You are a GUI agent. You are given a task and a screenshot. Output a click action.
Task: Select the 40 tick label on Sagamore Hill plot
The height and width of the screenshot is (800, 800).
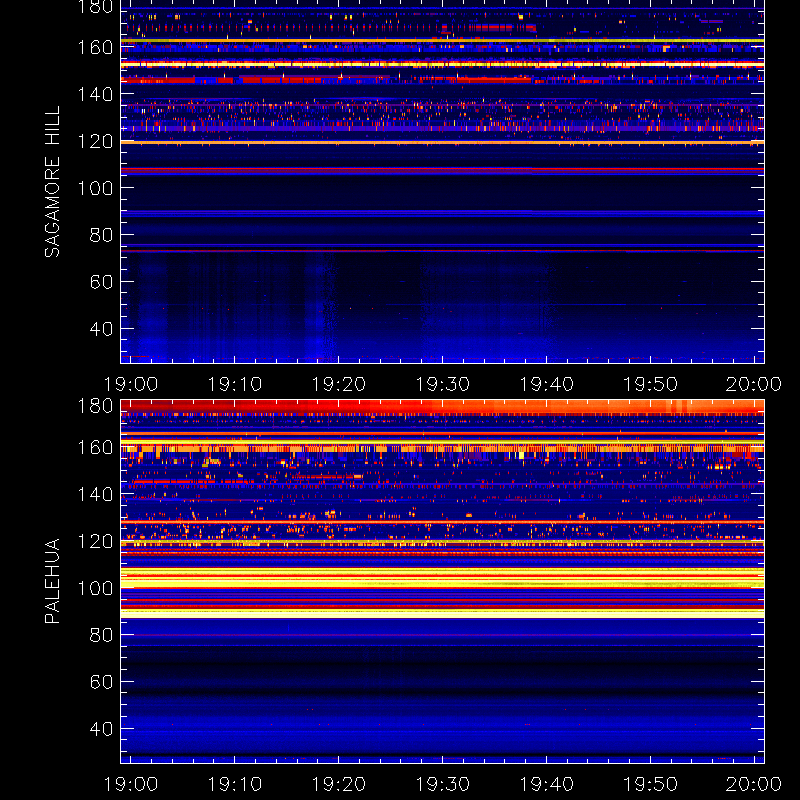[101, 329]
